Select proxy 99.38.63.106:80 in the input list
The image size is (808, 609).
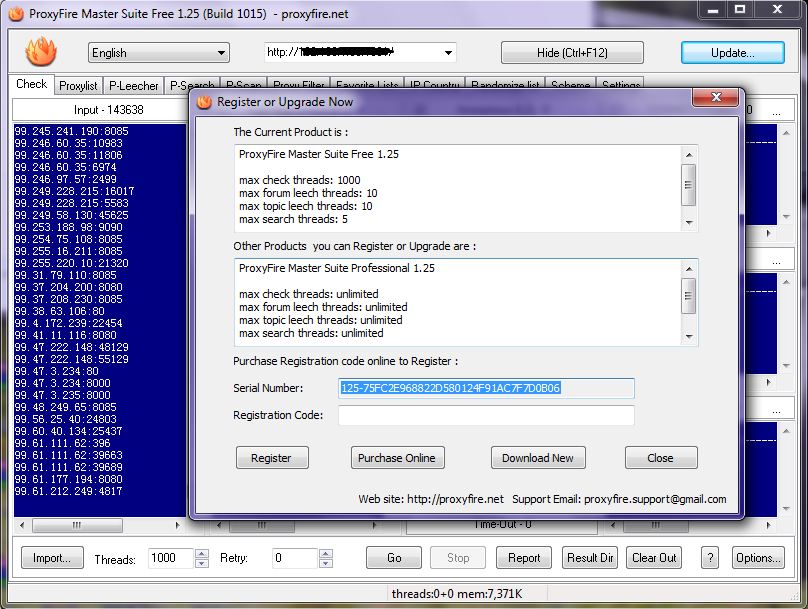tap(59, 311)
